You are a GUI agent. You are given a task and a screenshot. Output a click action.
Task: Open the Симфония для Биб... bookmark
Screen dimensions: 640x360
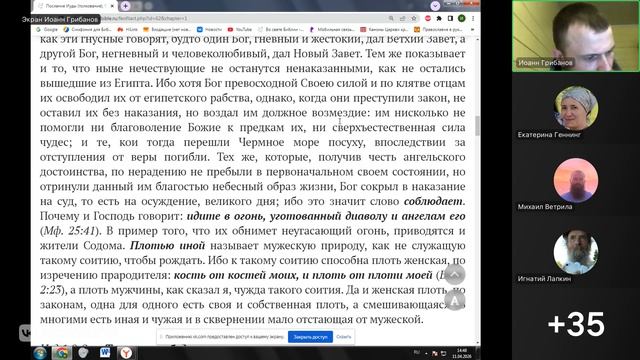(87, 29)
